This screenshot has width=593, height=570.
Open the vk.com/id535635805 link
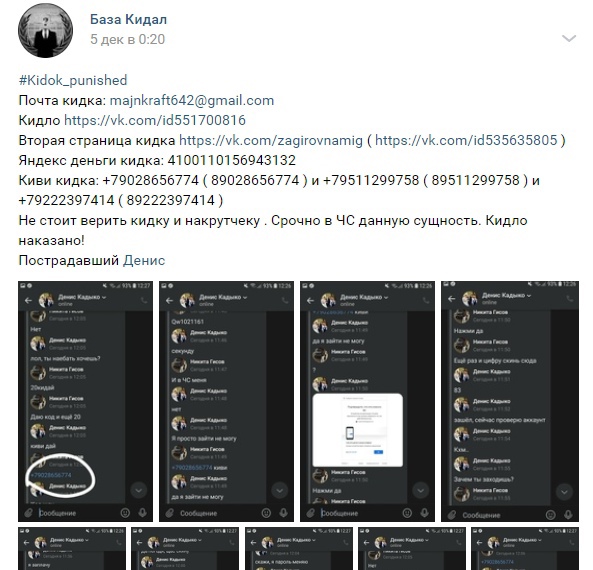[466, 140]
